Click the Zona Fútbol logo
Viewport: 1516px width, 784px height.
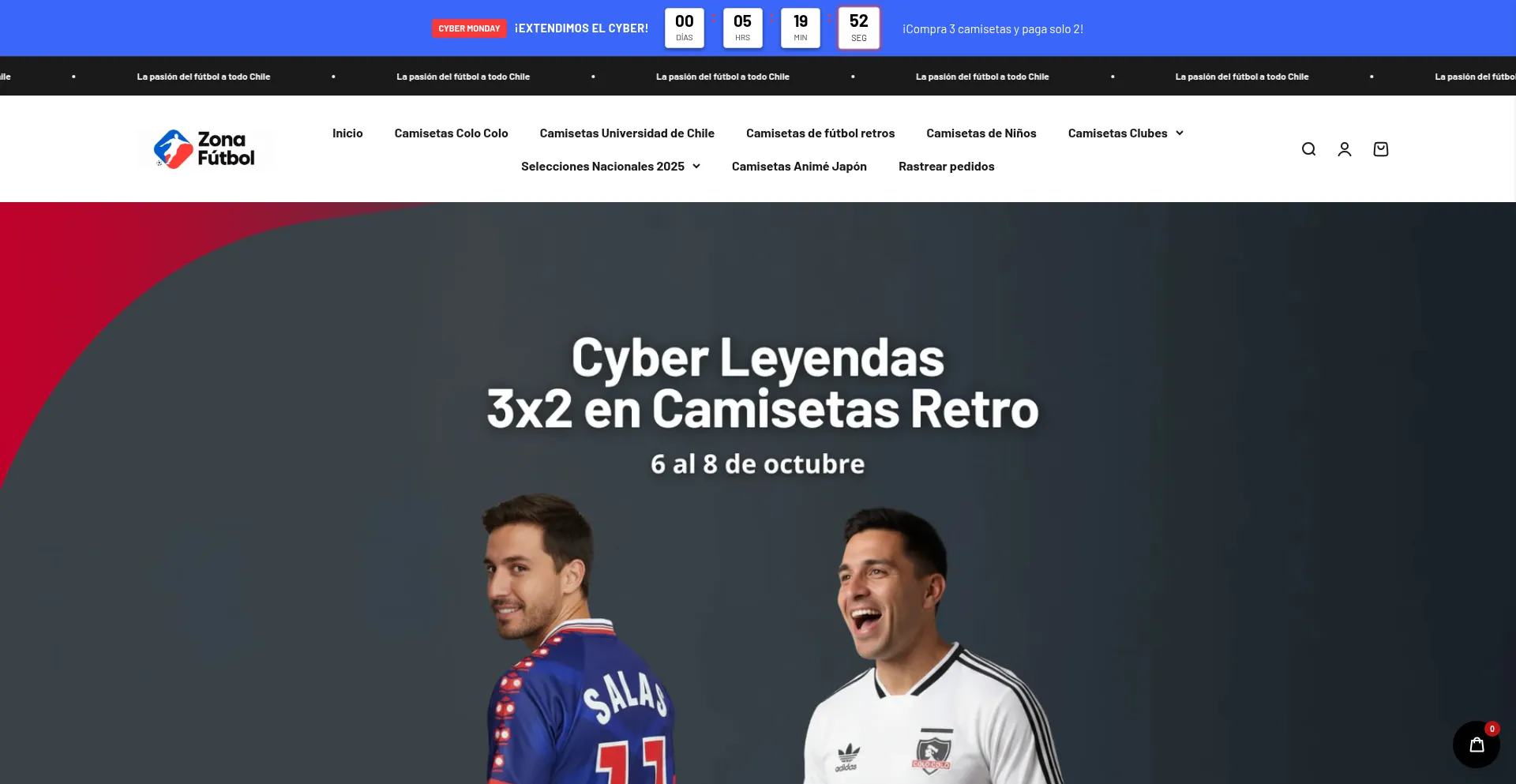[x=206, y=149]
